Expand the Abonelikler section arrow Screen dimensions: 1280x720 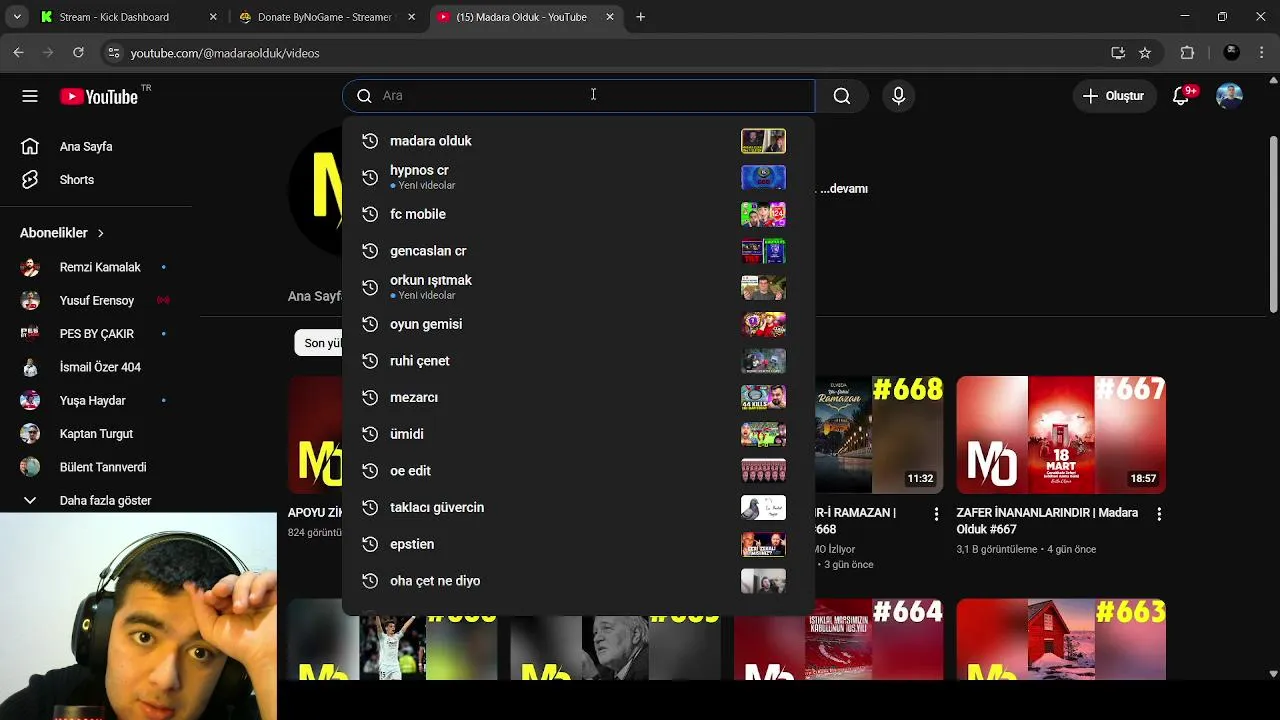100,233
